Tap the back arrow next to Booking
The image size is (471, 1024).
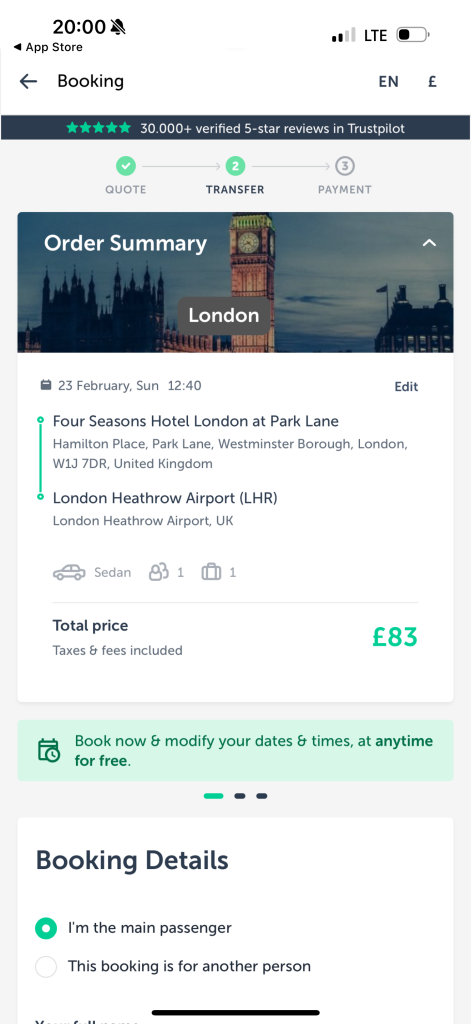[x=28, y=81]
